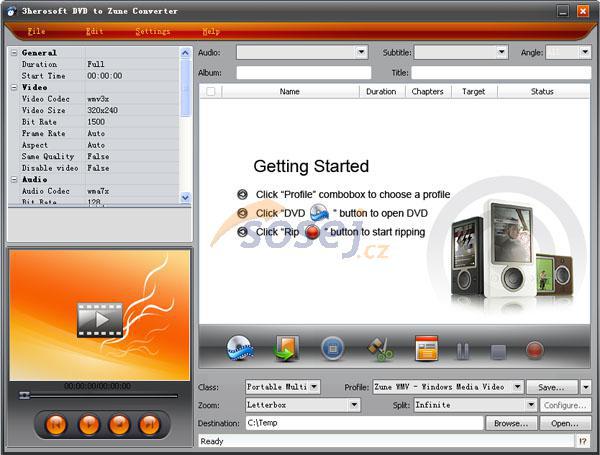Open the Help menu
Image resolution: width=600 pixels, height=455 pixels.
[x=211, y=31]
